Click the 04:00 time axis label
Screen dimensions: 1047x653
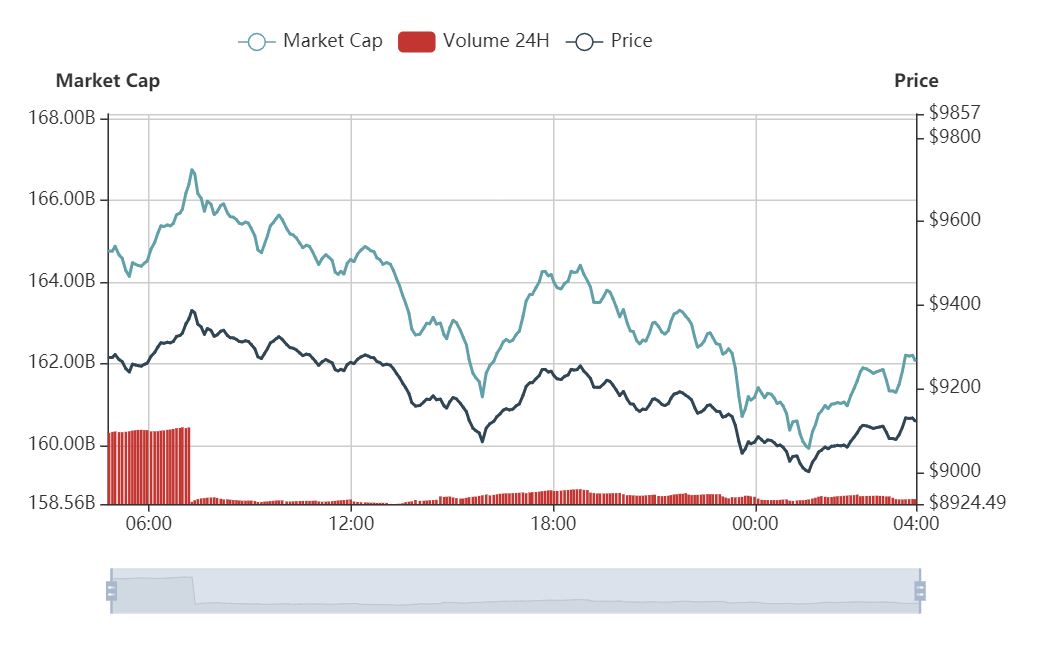917,523
